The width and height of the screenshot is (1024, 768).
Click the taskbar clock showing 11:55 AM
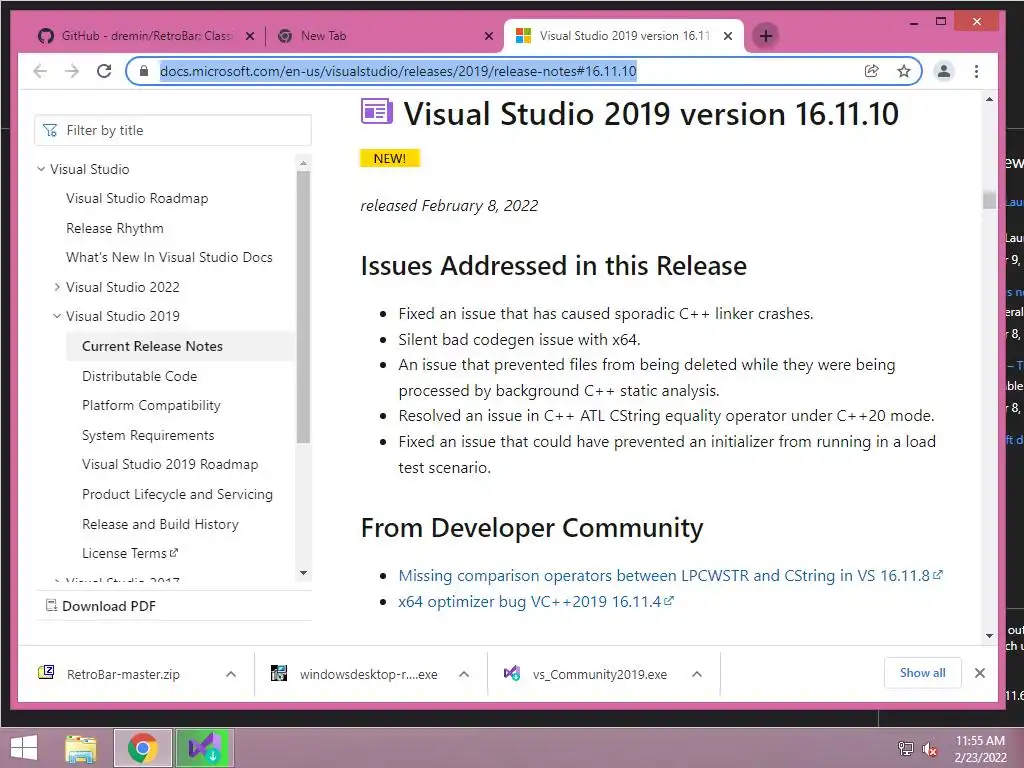980,749
